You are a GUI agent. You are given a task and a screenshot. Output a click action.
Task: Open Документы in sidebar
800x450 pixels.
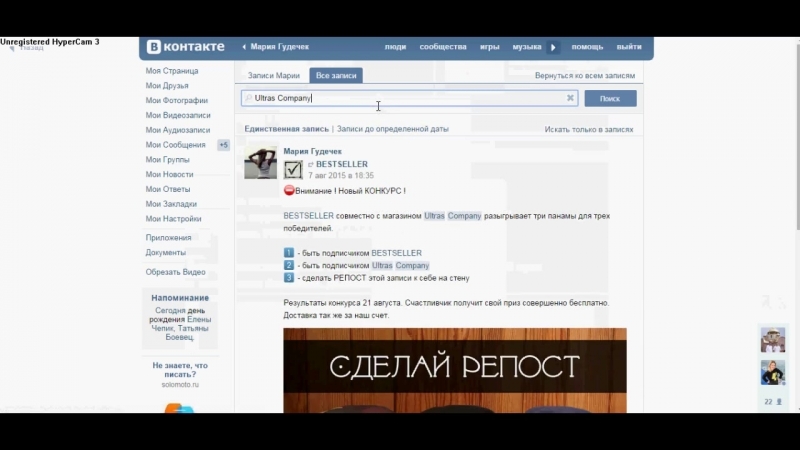pos(165,253)
